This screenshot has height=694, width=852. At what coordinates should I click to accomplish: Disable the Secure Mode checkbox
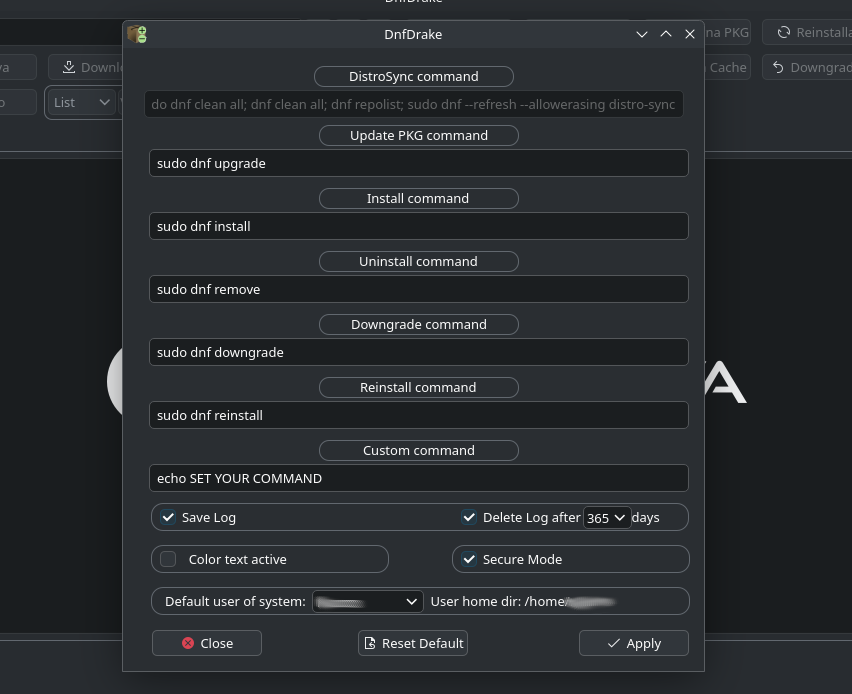coord(469,559)
